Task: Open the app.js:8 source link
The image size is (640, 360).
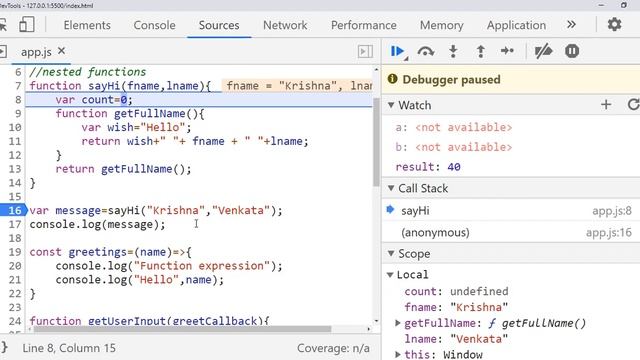Action: click(612, 211)
